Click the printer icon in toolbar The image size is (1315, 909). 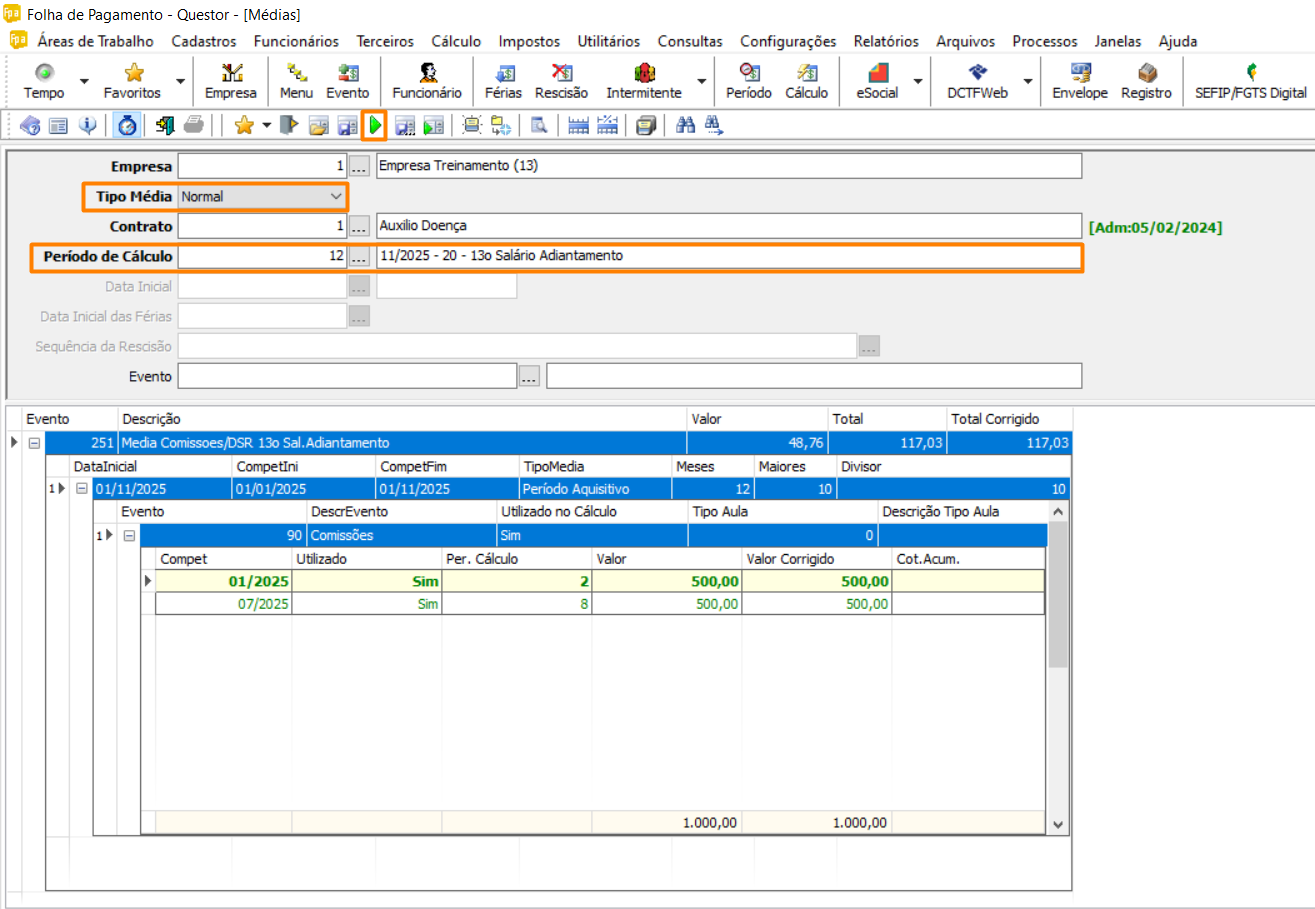tap(194, 125)
